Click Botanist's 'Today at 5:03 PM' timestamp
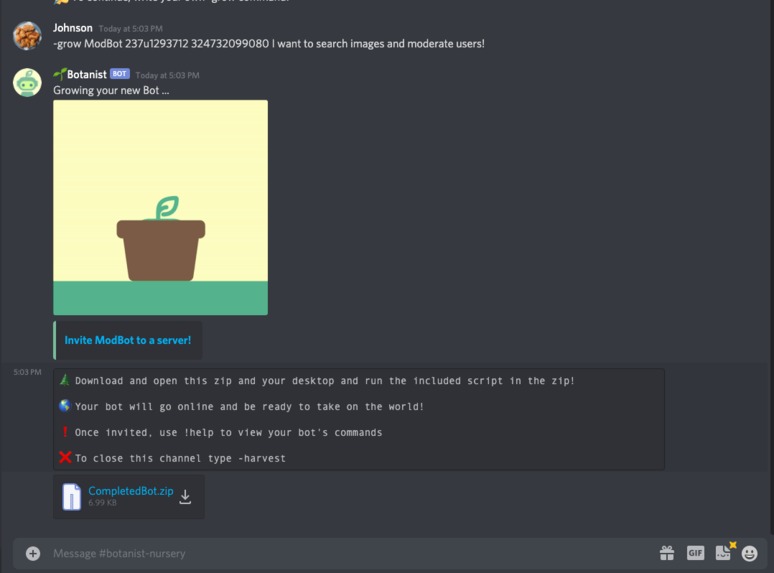 pyautogui.click(x=167, y=76)
